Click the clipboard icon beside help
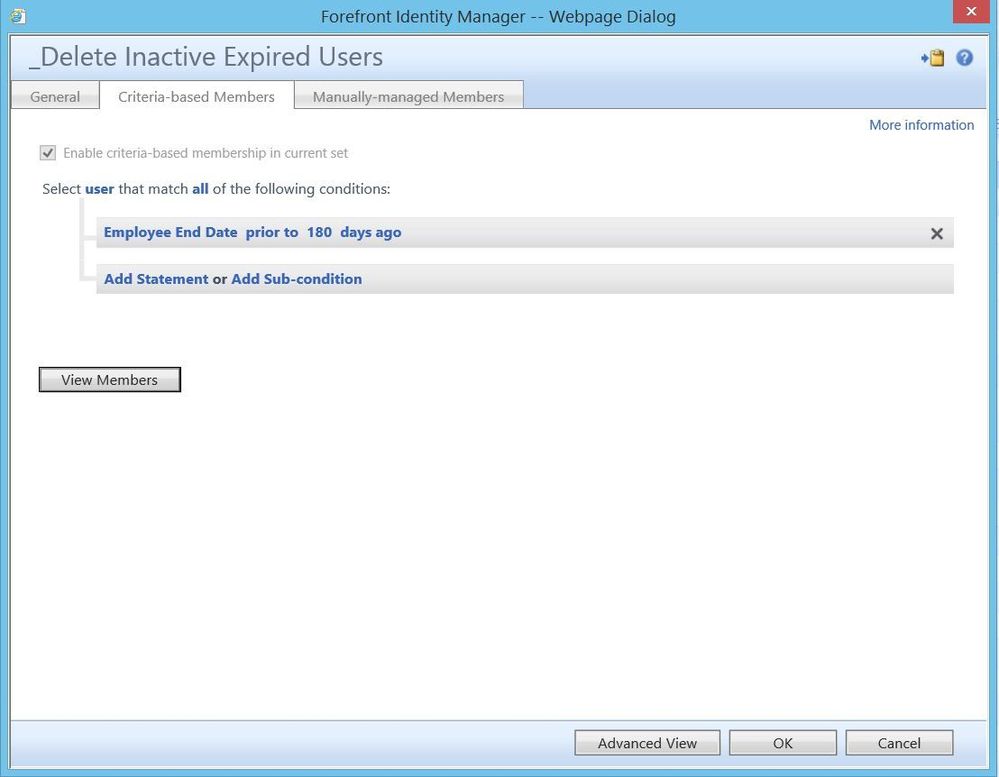999x777 pixels. pyautogui.click(x=933, y=58)
